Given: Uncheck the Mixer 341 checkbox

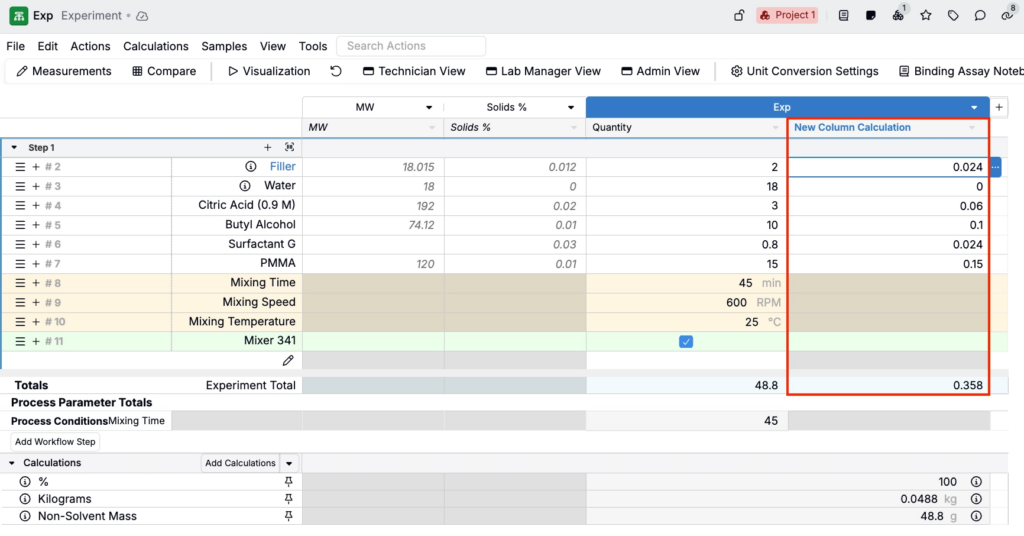Looking at the screenshot, I should click(686, 341).
